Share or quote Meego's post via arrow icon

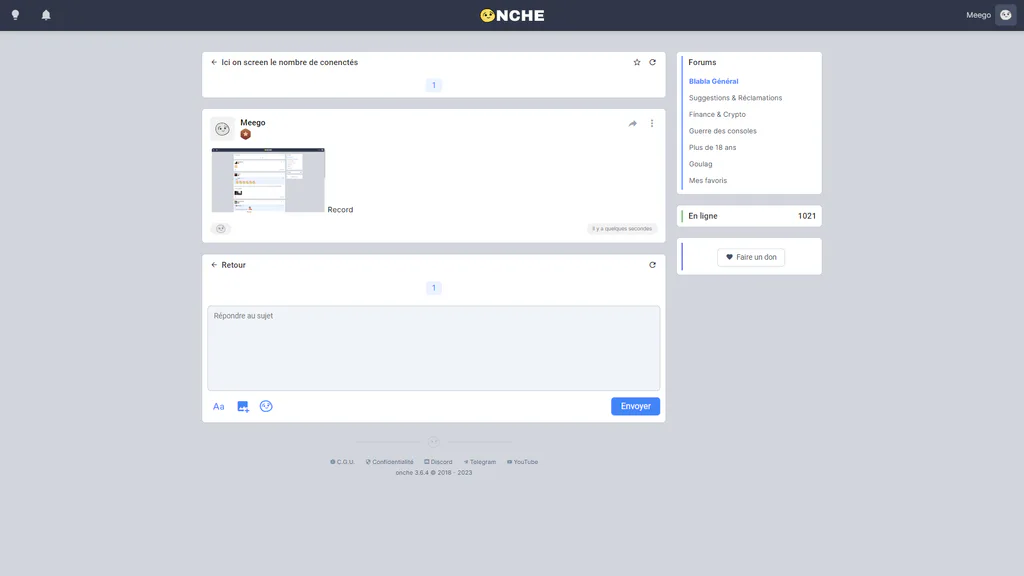[x=633, y=123]
